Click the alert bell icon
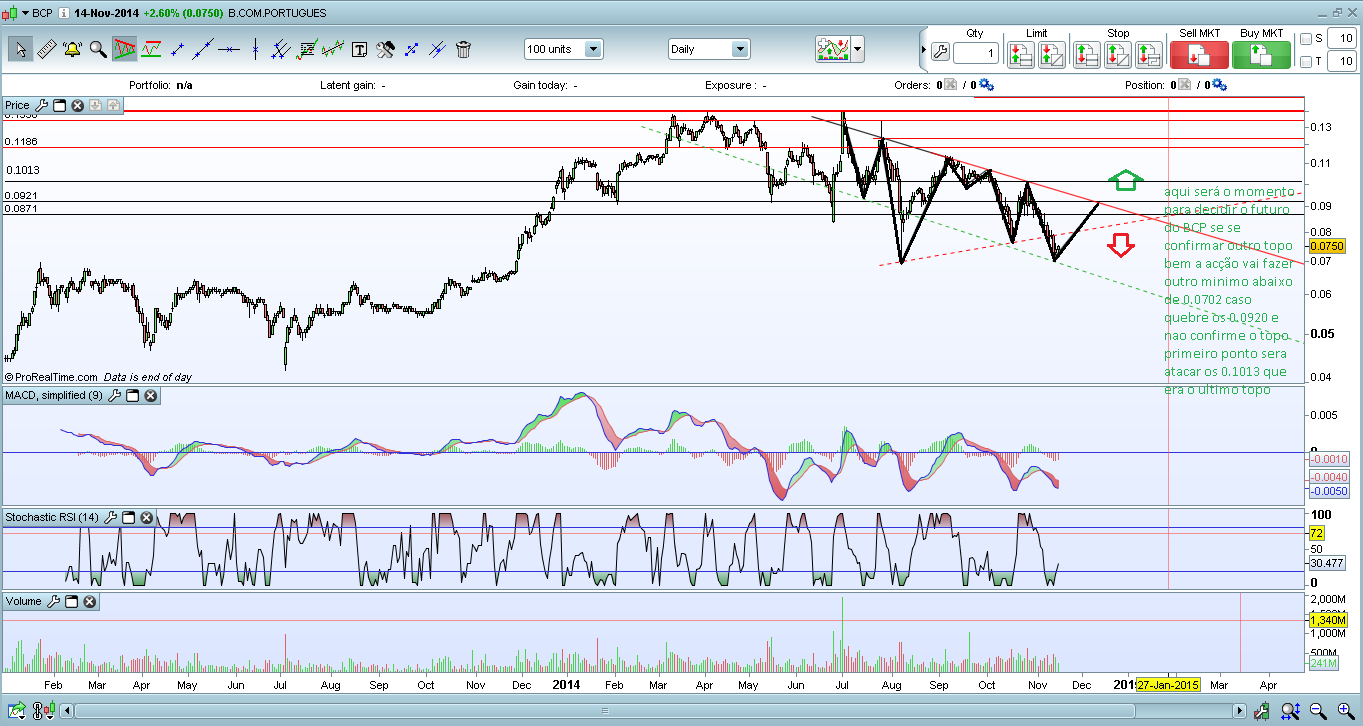Viewport: 1363px width, 726px height. [x=72, y=49]
